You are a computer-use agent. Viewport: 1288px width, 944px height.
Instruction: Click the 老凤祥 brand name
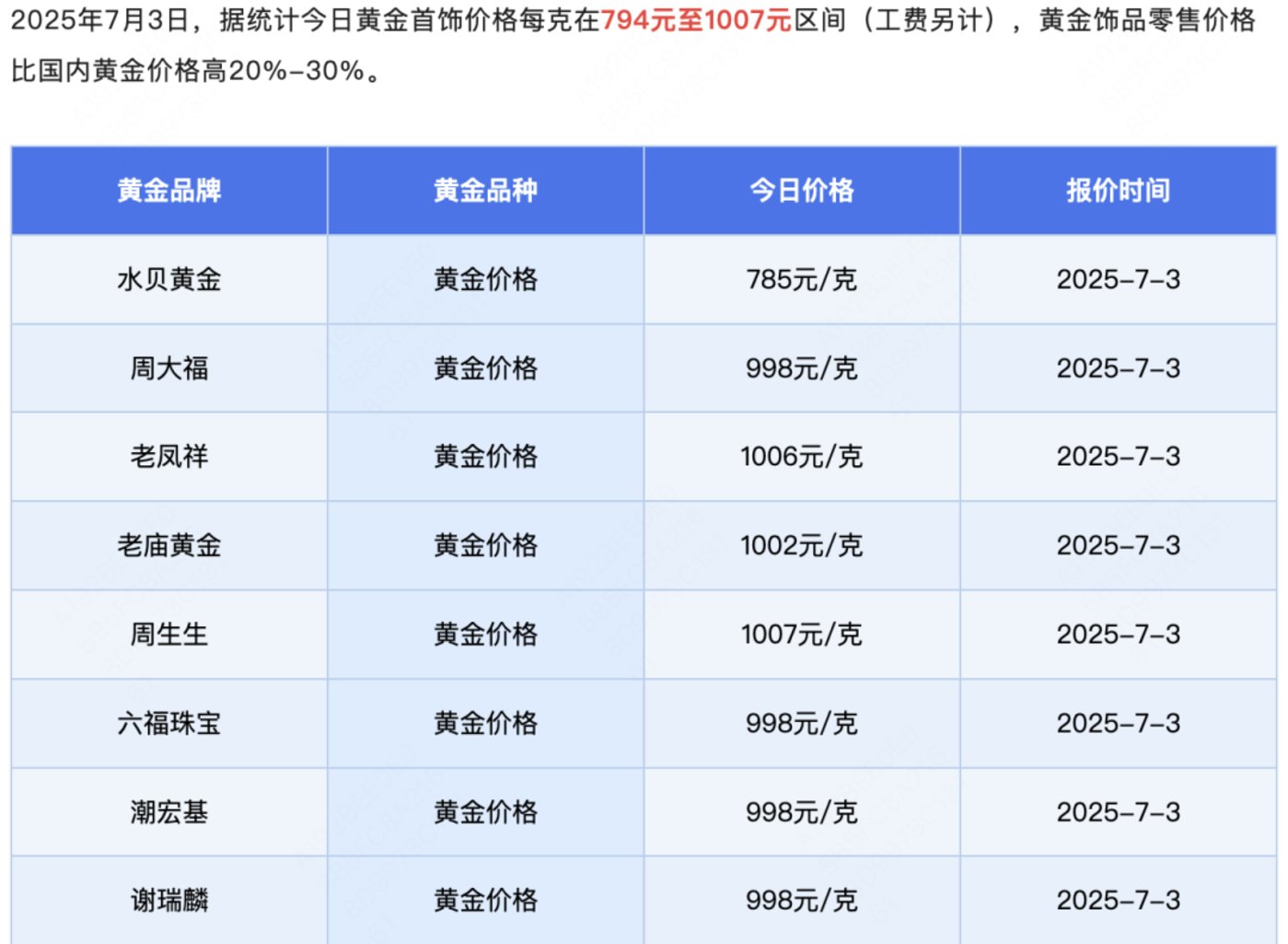click(x=169, y=457)
